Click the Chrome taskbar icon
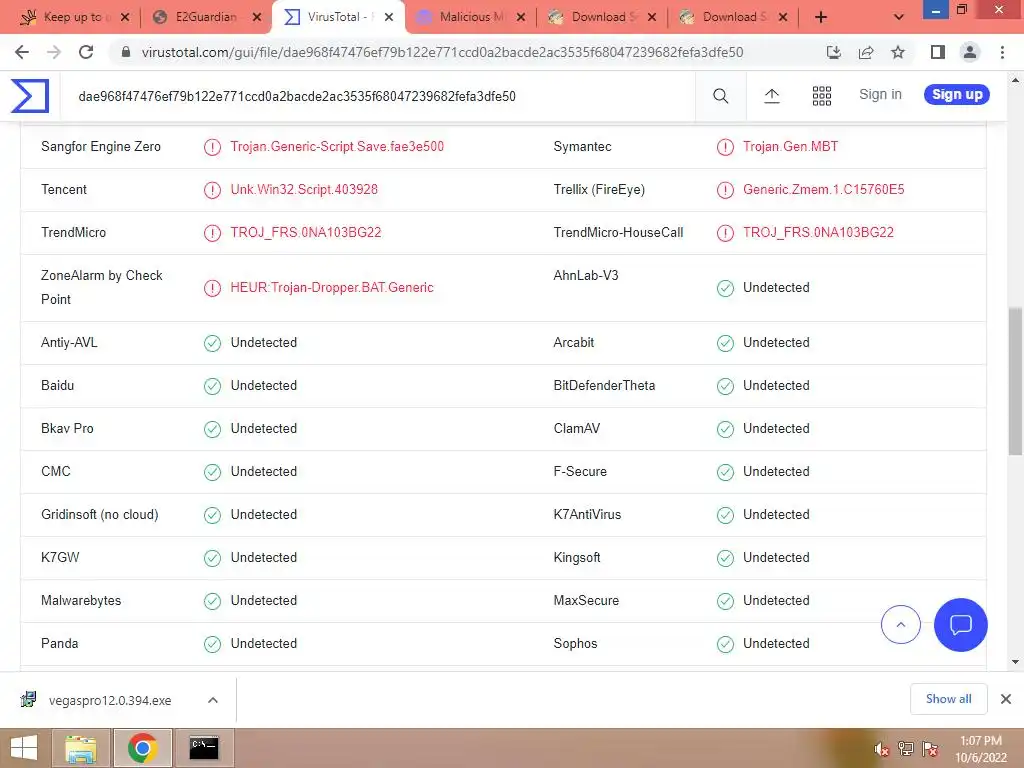Viewport: 1024px width, 768px height. (x=142, y=748)
